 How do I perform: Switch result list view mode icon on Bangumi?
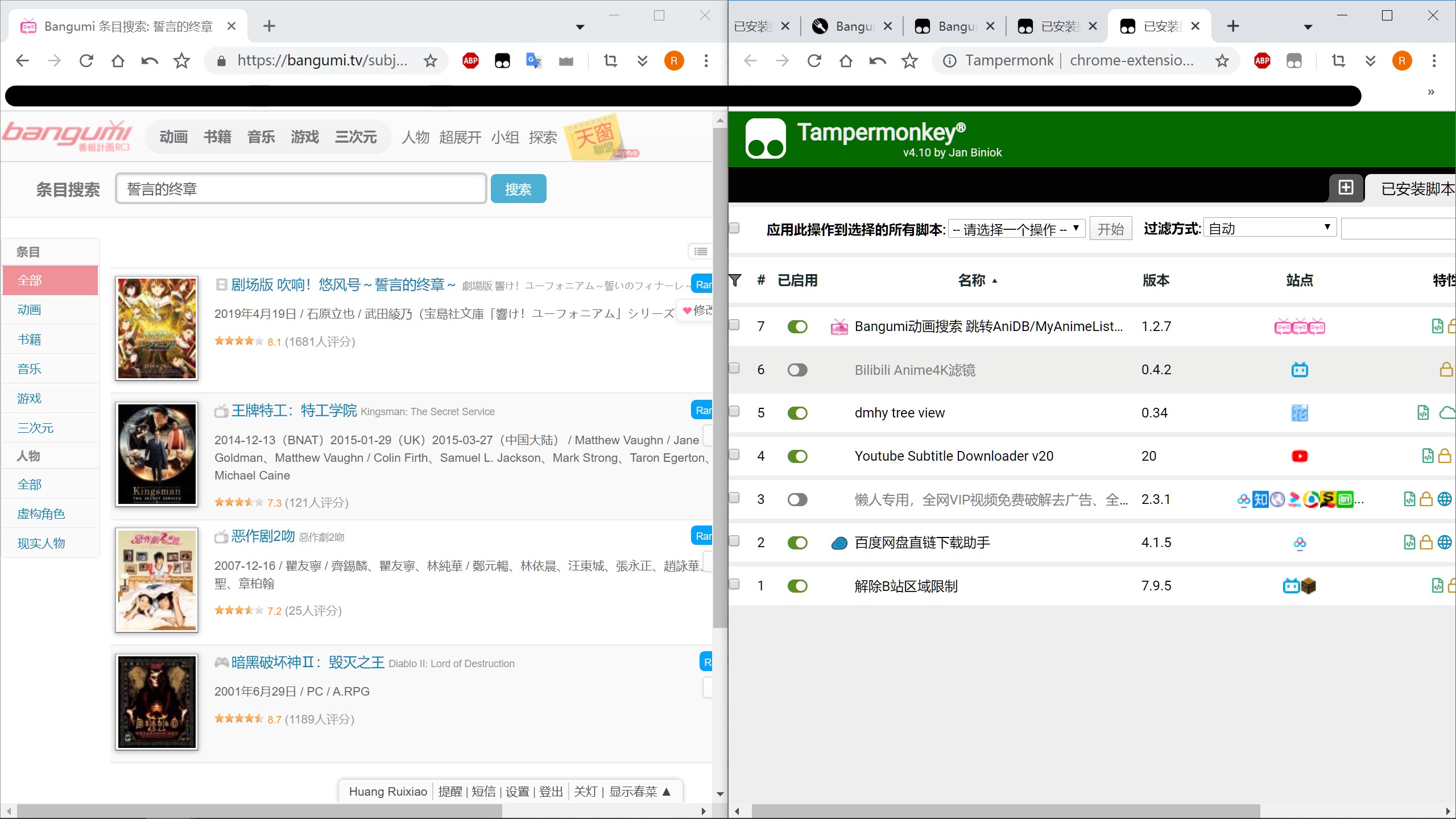tap(700, 251)
